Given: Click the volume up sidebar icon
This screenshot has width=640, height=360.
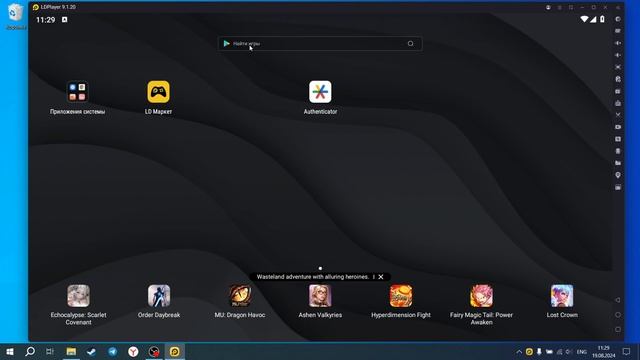Looking at the screenshot, I should click(x=618, y=43).
